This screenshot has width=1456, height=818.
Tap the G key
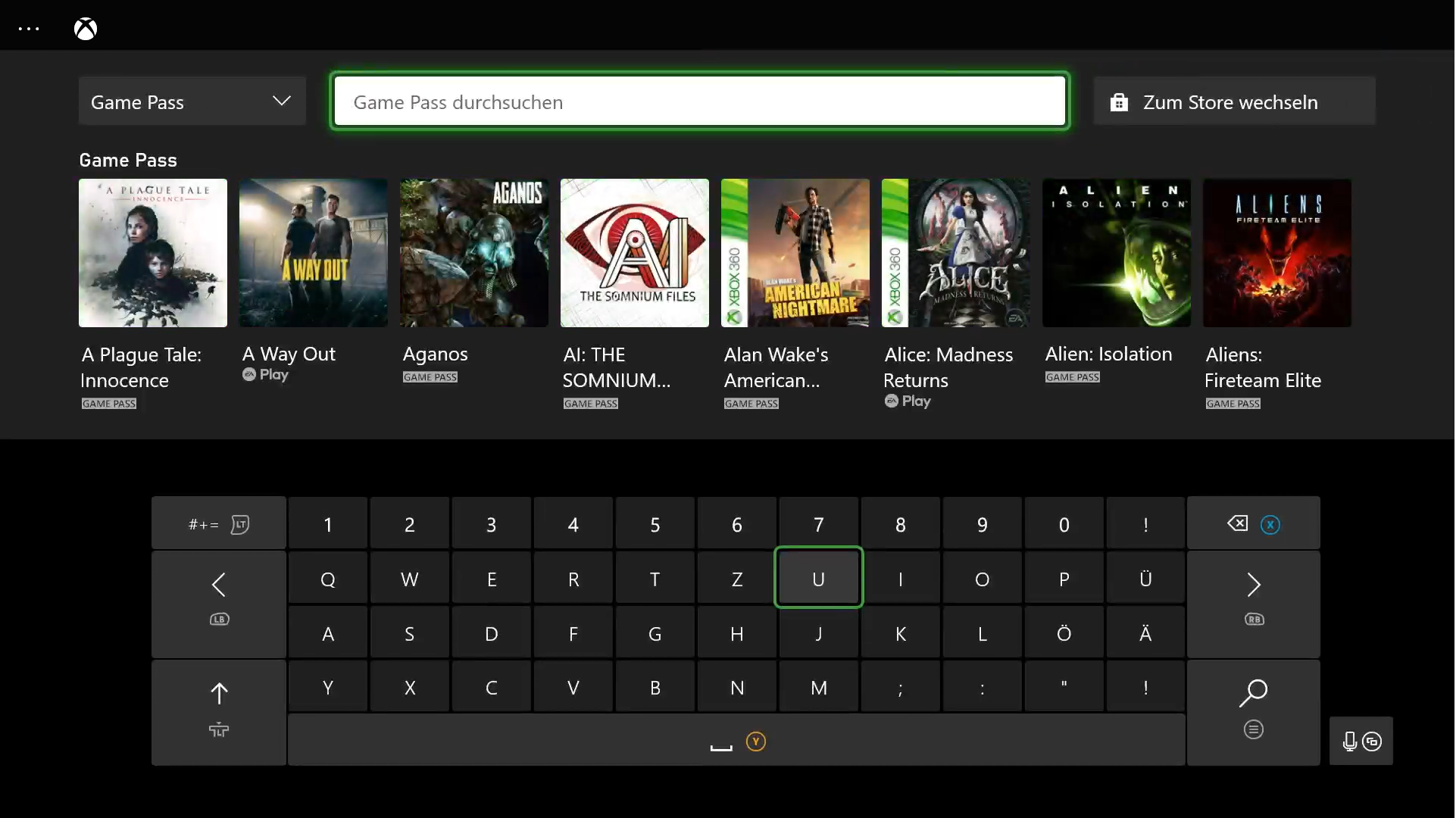(655, 633)
